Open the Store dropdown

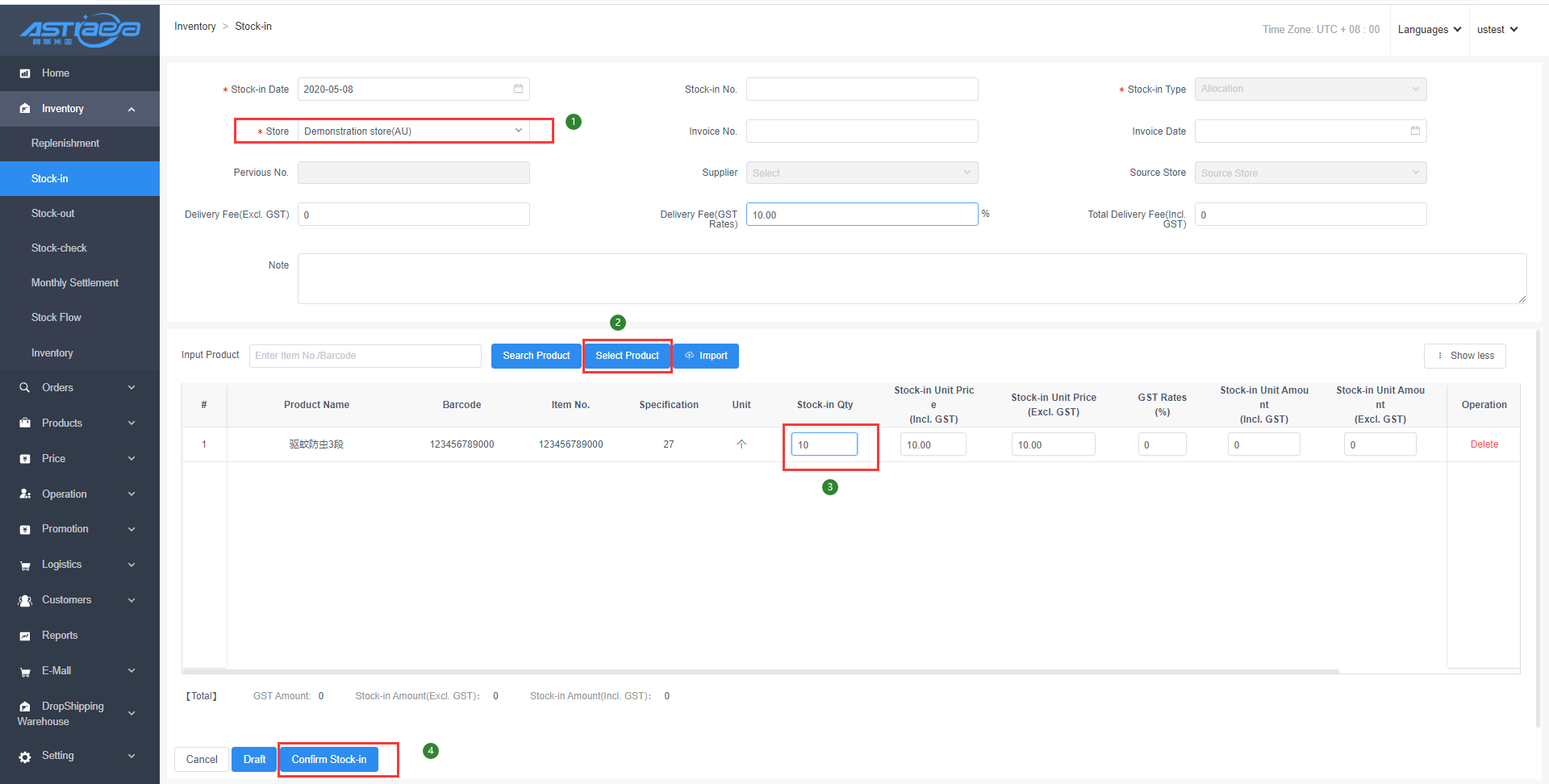413,131
